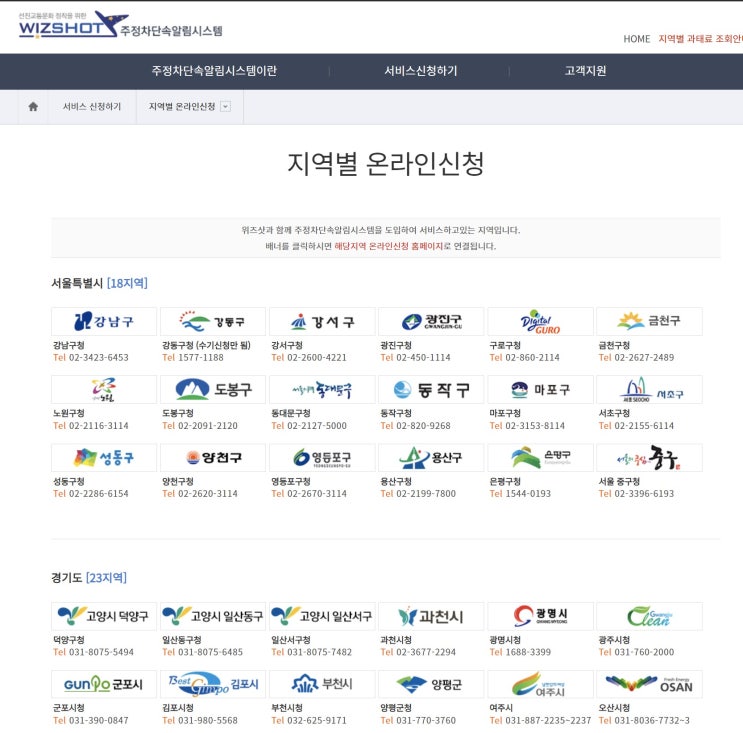Click 덕양구청 text link

click(69, 640)
